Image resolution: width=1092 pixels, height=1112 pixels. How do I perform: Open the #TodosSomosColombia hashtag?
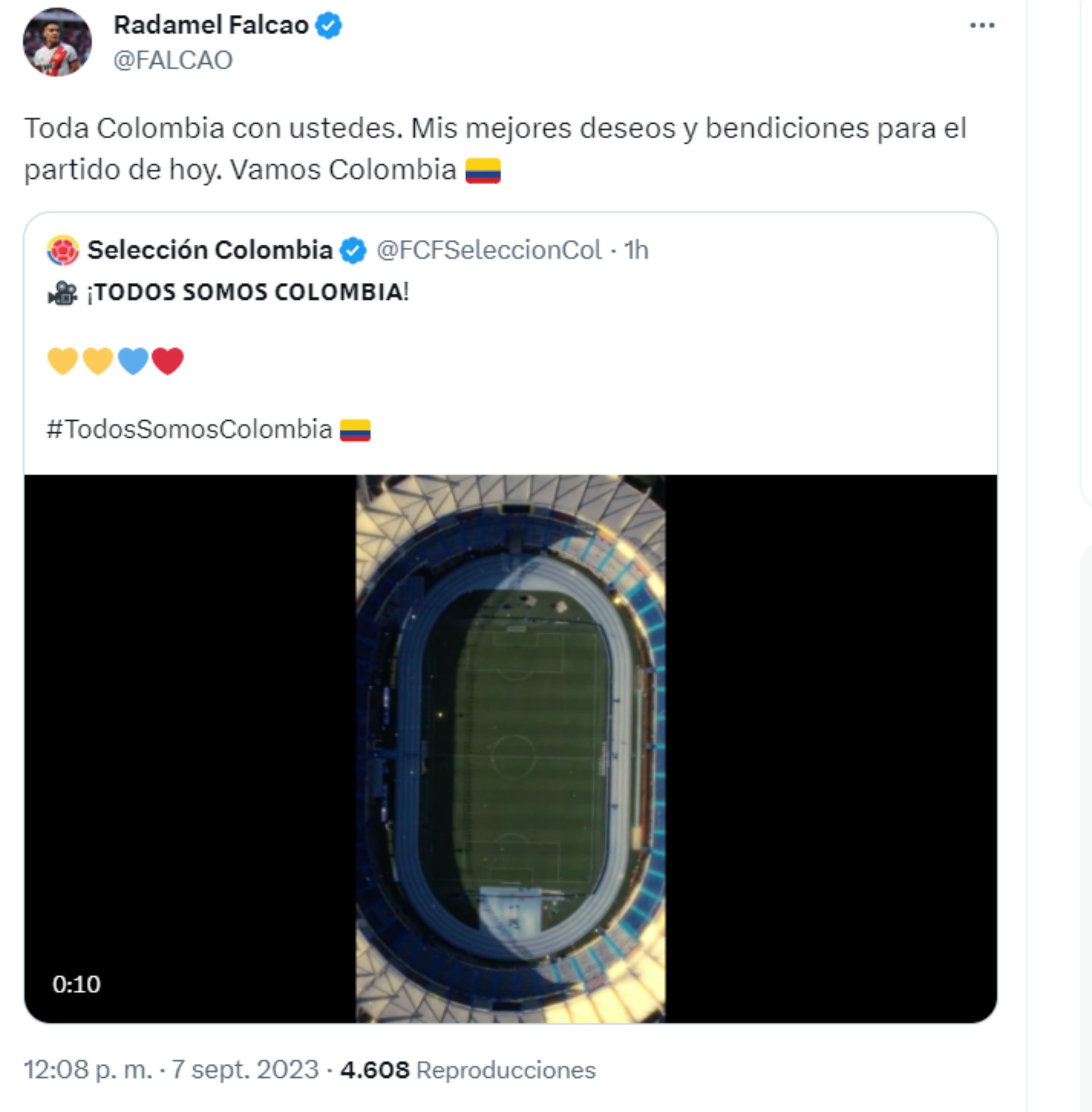point(189,429)
